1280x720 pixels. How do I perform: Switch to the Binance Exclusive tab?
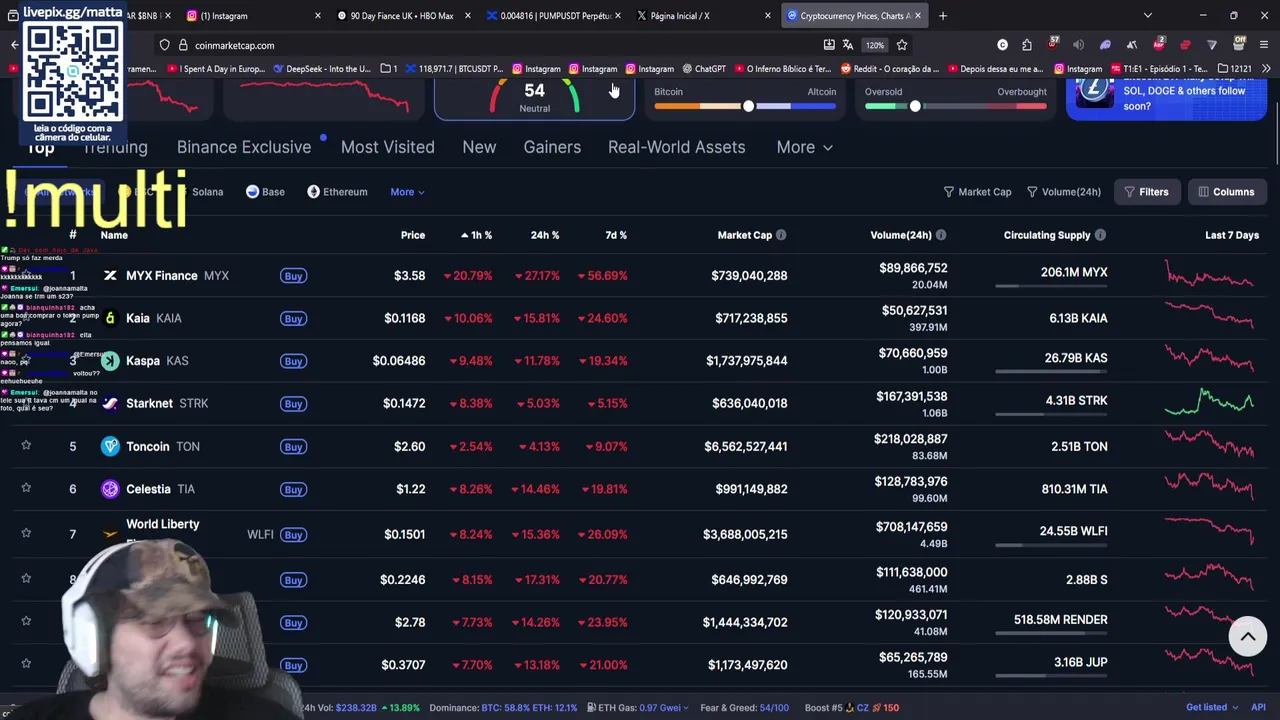pyautogui.click(x=244, y=147)
